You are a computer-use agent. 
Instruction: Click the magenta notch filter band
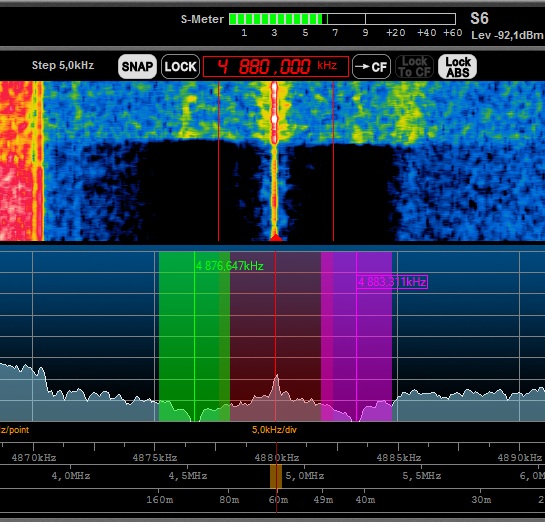coord(356,336)
